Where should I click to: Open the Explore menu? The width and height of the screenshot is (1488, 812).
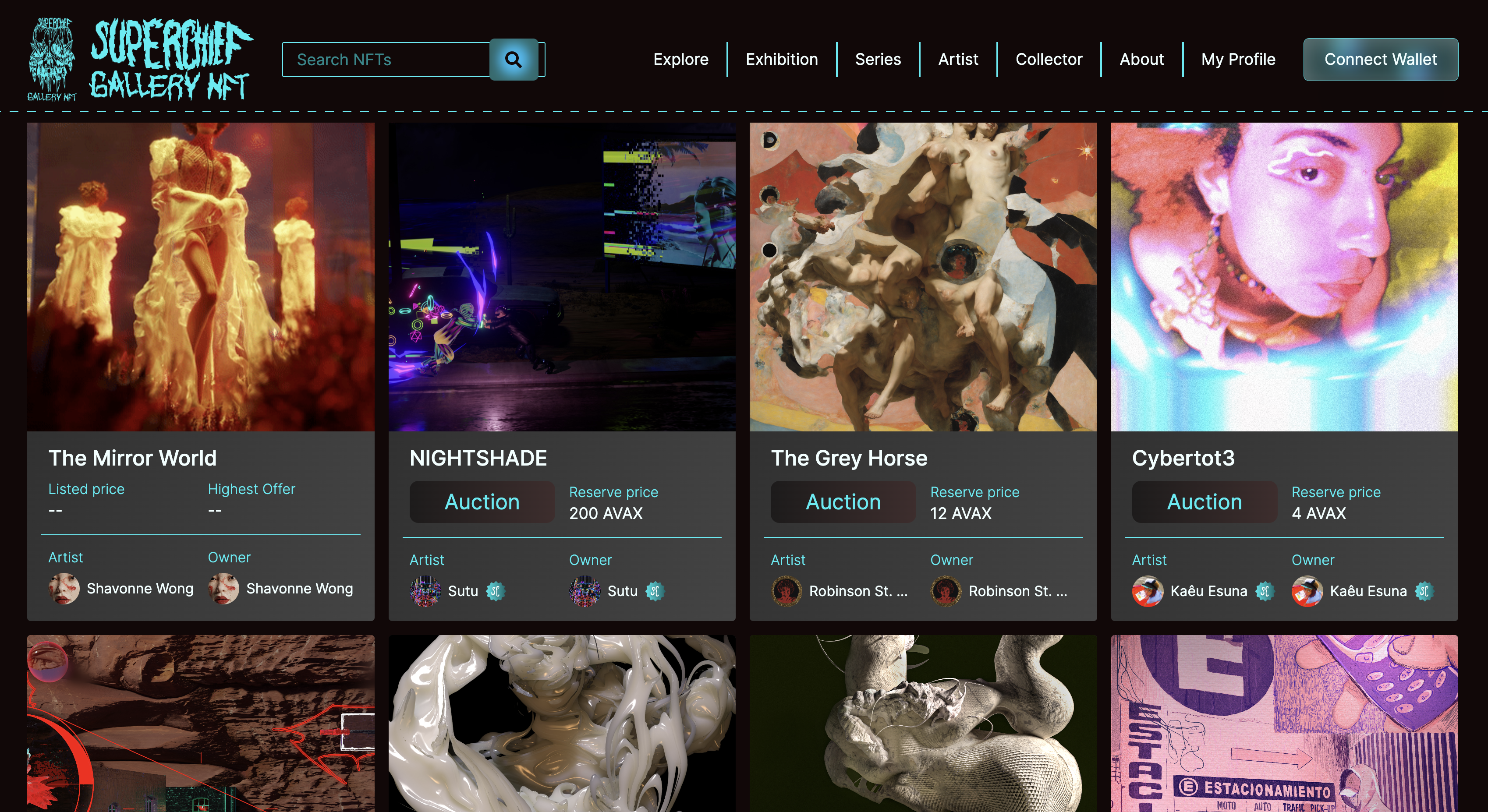click(x=680, y=60)
